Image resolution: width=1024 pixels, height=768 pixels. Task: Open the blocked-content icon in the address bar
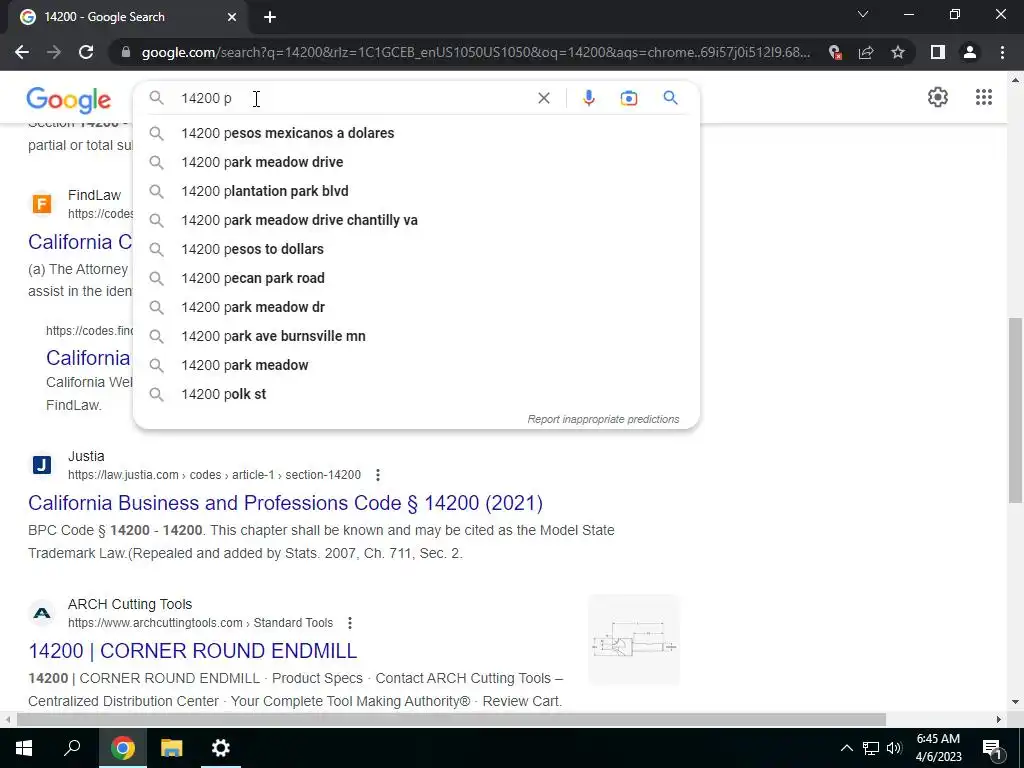tap(834, 52)
